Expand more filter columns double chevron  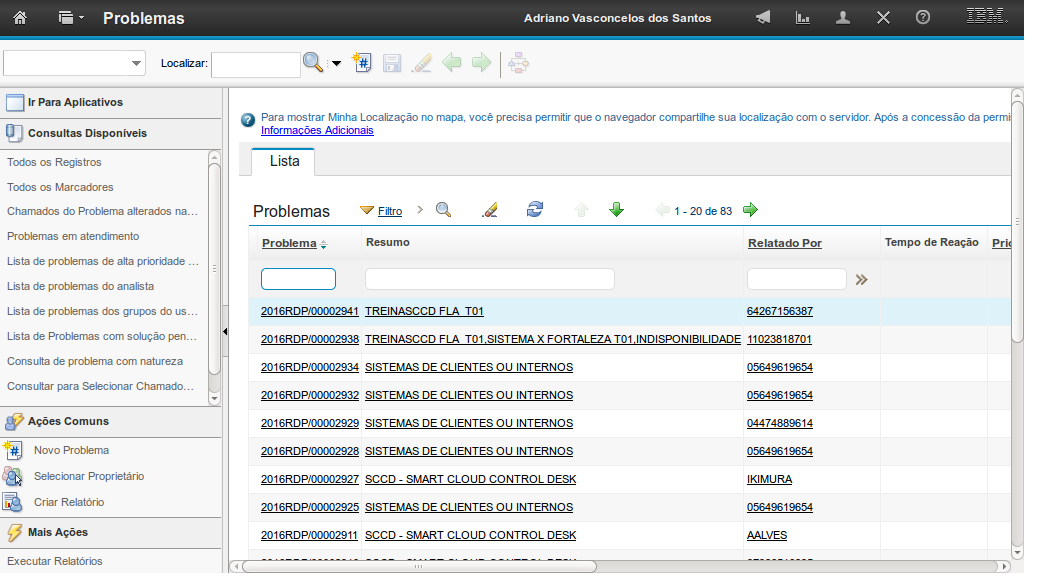pyautogui.click(x=861, y=280)
